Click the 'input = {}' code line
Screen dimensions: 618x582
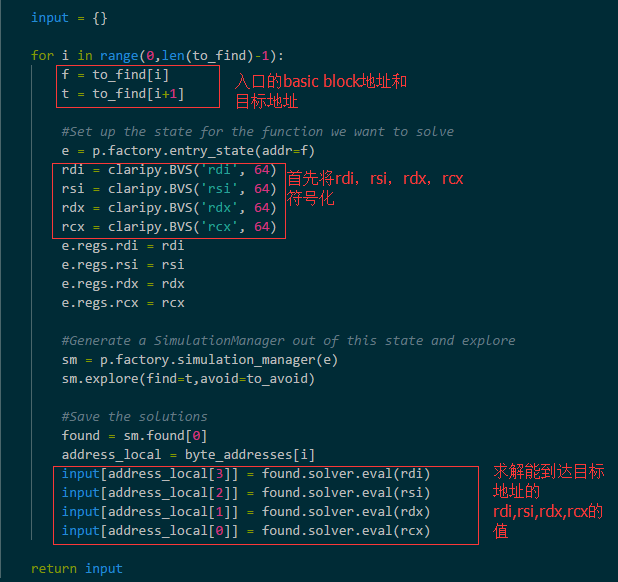[69, 17]
